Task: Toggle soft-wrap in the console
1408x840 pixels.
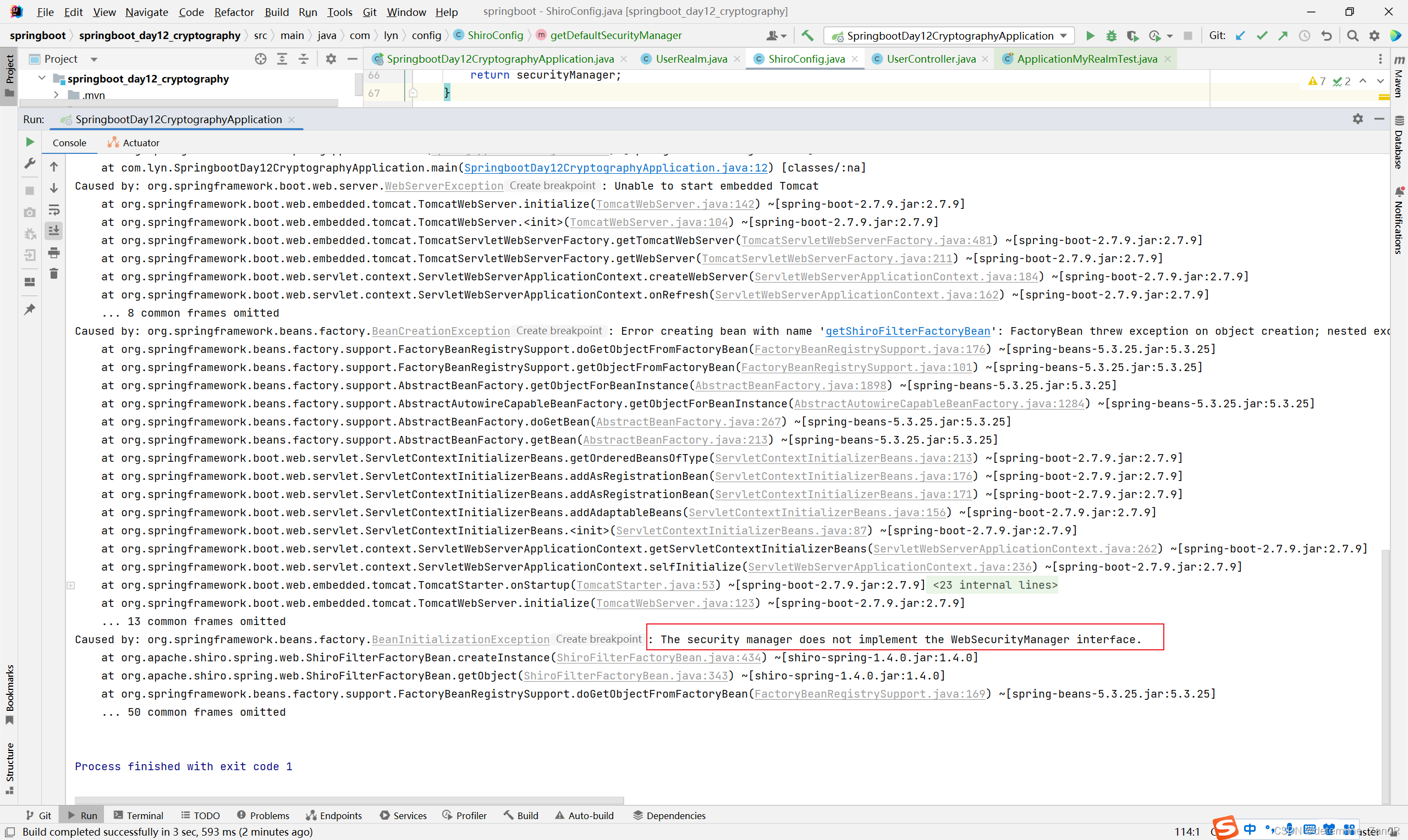Action: [x=54, y=210]
